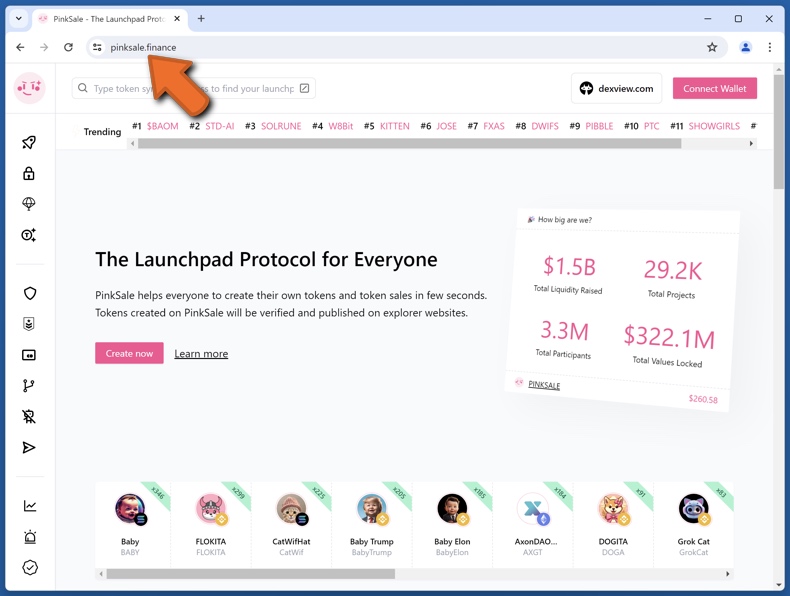Open the dexview.com button
Image resolution: width=790 pixels, height=596 pixels.
pos(616,88)
